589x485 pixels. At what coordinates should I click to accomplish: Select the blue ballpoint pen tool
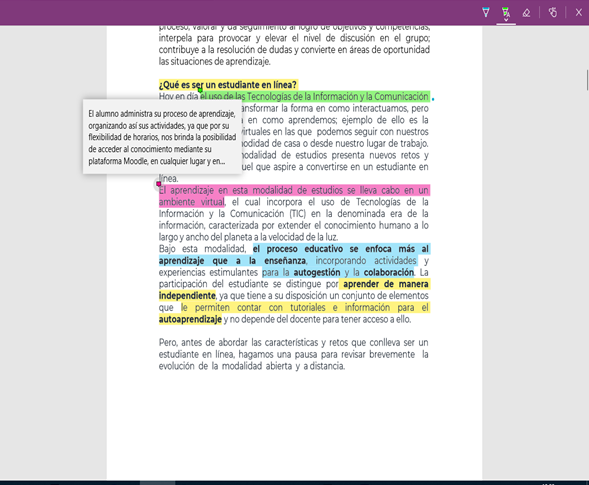click(x=486, y=12)
